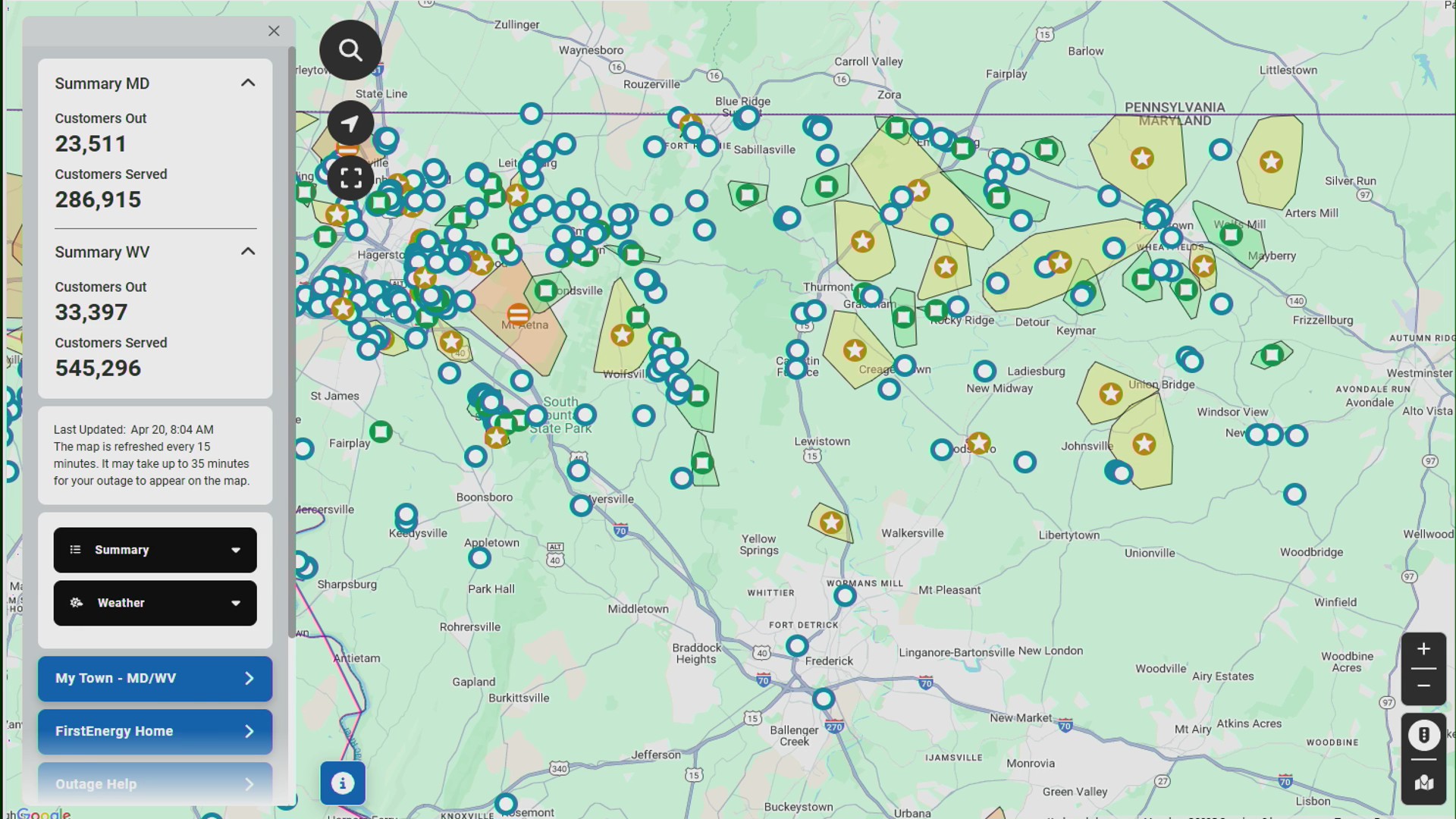The image size is (1456, 819).
Task: Expand the Summary dropdown
Action: (235, 550)
